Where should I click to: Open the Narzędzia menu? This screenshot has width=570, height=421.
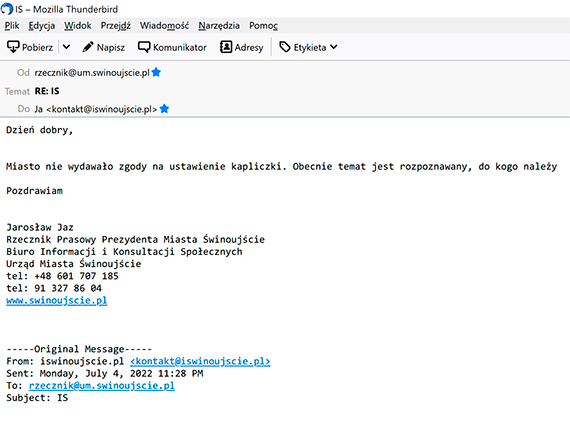219,25
